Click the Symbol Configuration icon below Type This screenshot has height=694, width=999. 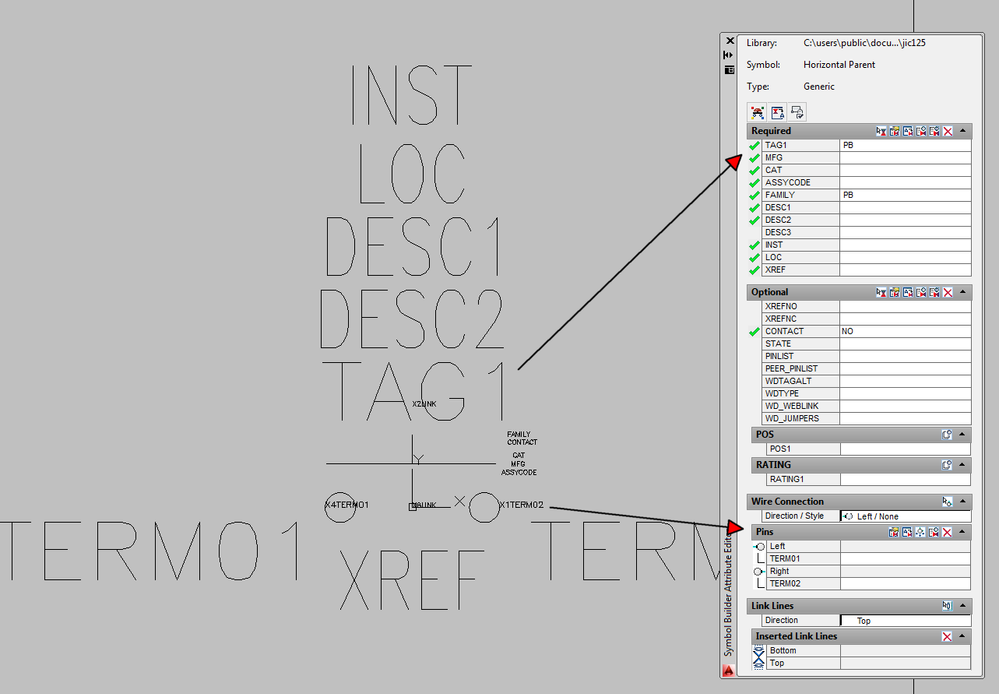758,112
